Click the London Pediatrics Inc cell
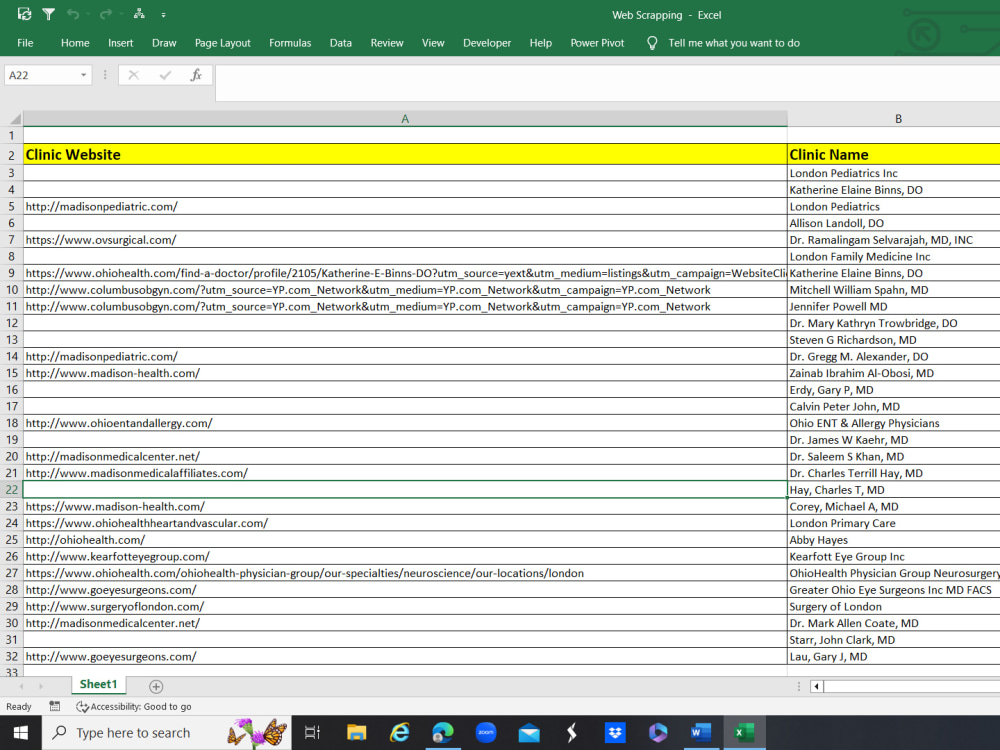This screenshot has height=750, width=1000. coord(894,173)
